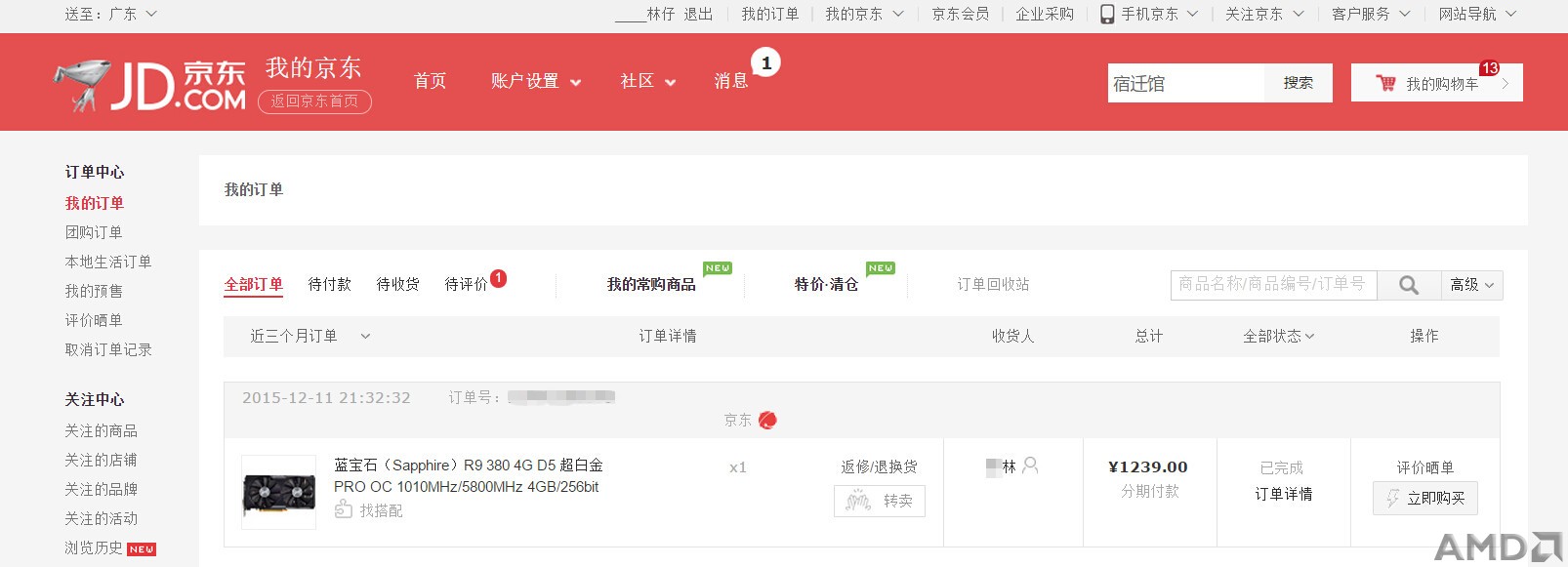Click the JD.COM logo

[x=149, y=85]
